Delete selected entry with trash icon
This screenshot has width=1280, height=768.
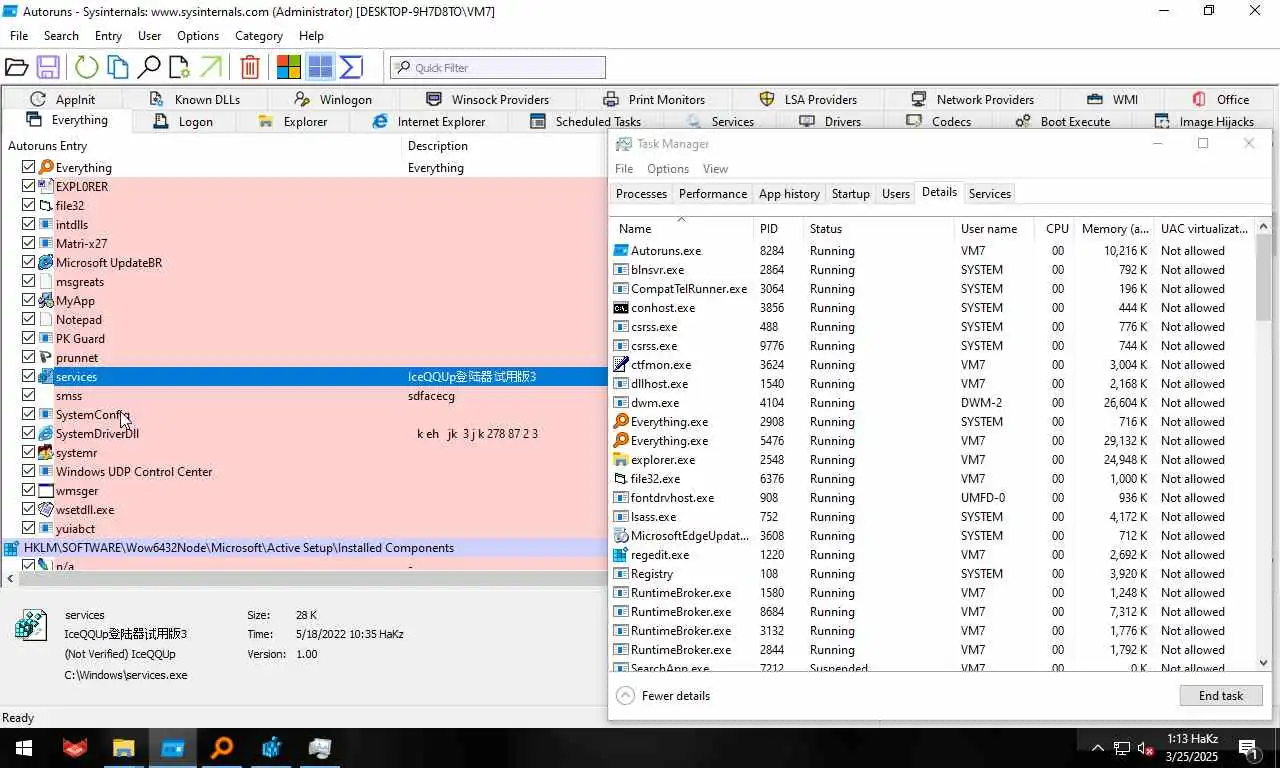click(250, 67)
